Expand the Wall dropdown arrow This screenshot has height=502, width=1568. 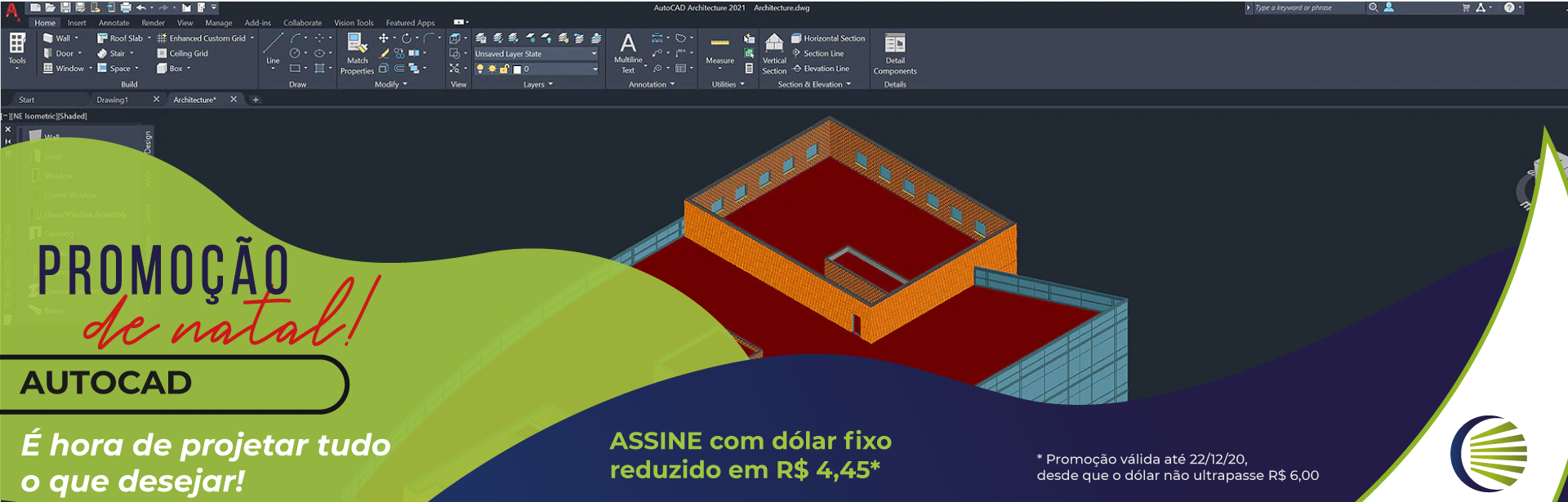click(77, 38)
